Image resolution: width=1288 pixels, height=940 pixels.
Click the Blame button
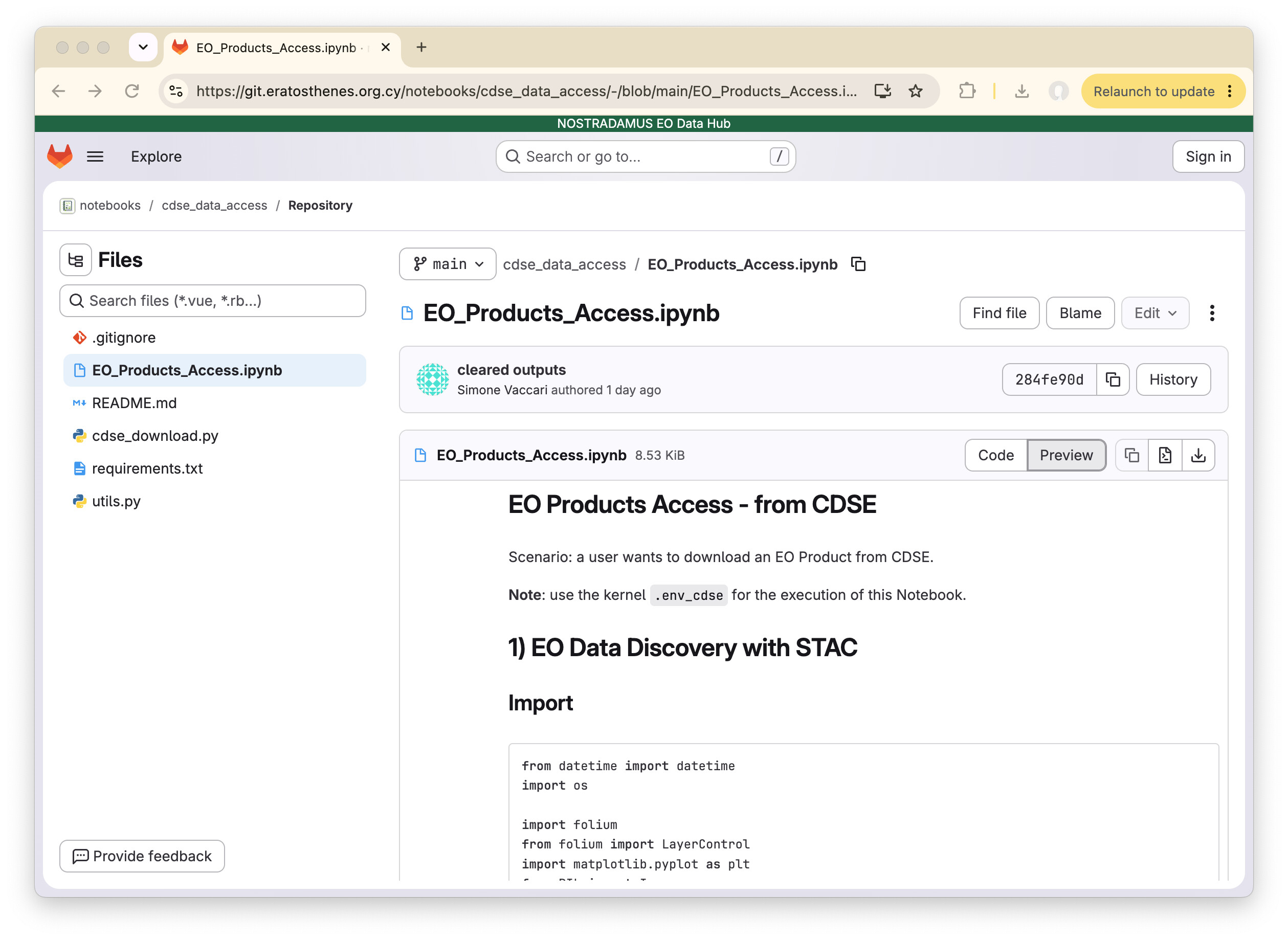(1080, 313)
